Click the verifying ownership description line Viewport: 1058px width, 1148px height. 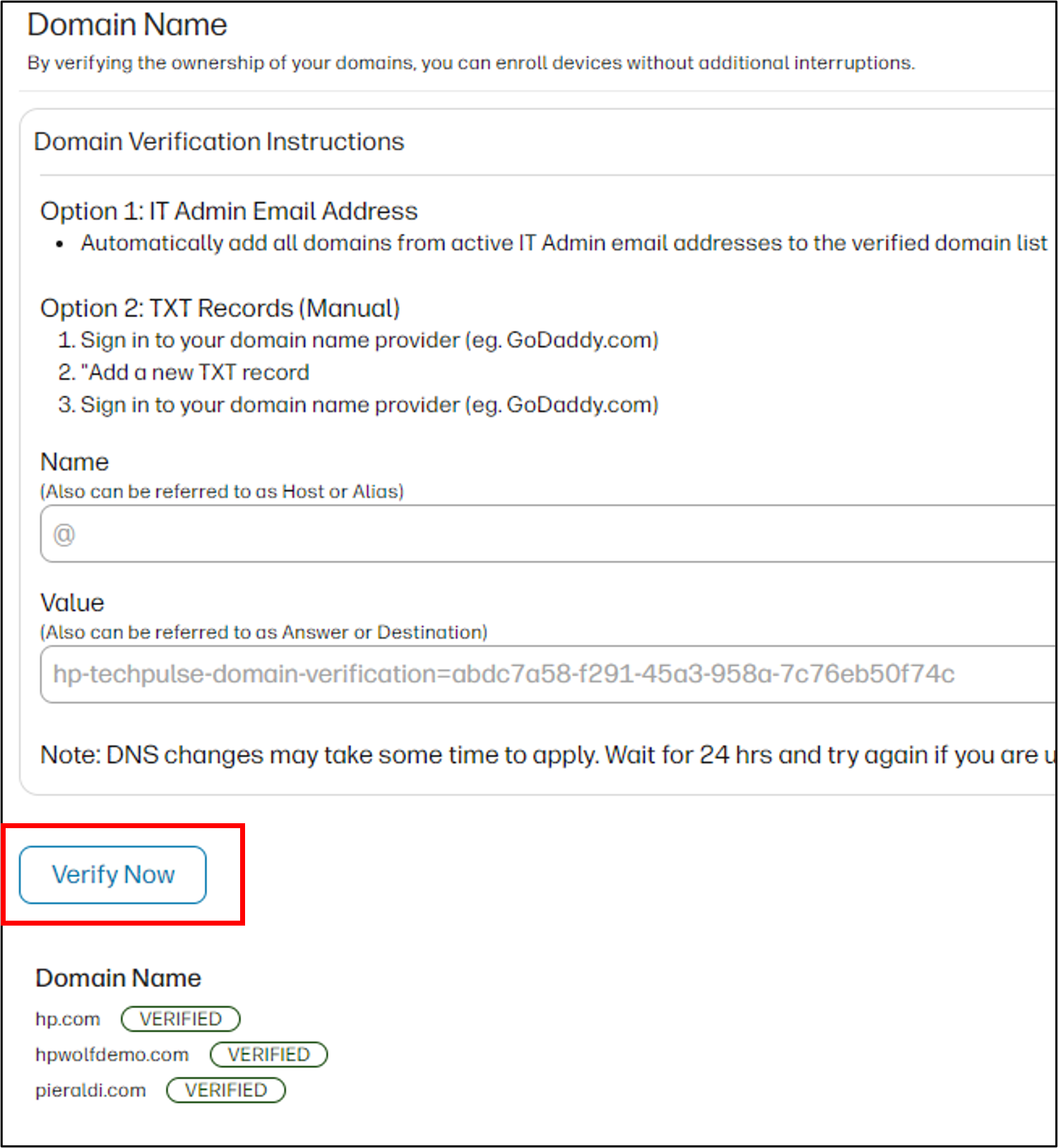[471, 63]
